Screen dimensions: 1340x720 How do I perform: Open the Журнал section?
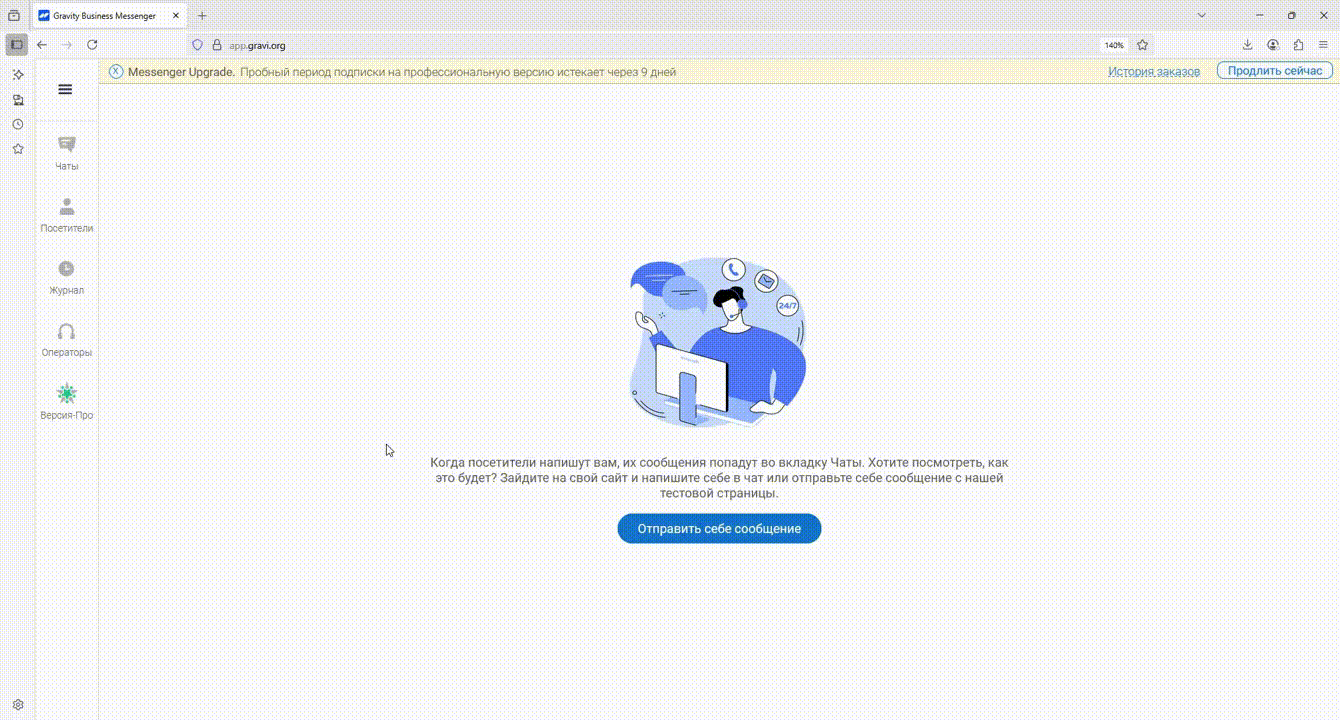67,276
